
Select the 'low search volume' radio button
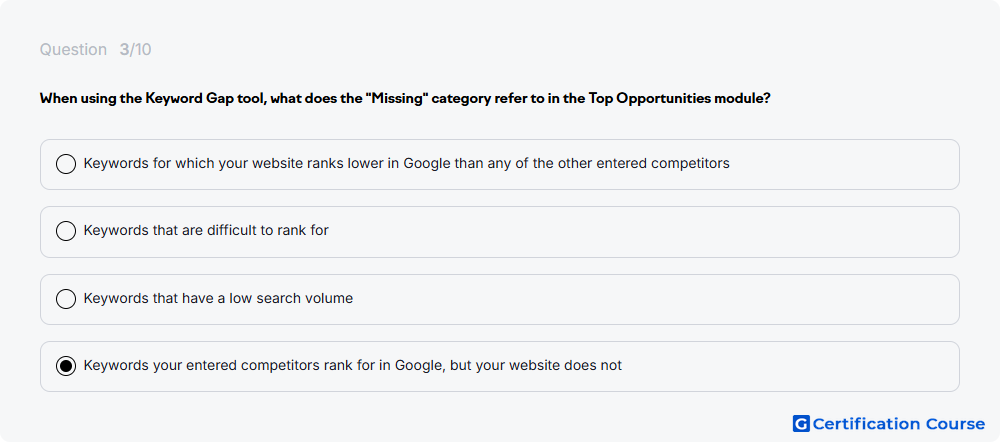(x=66, y=298)
